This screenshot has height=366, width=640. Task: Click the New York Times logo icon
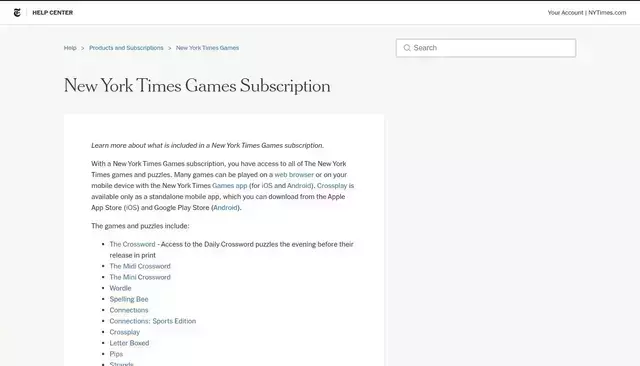pyautogui.click(x=17, y=13)
